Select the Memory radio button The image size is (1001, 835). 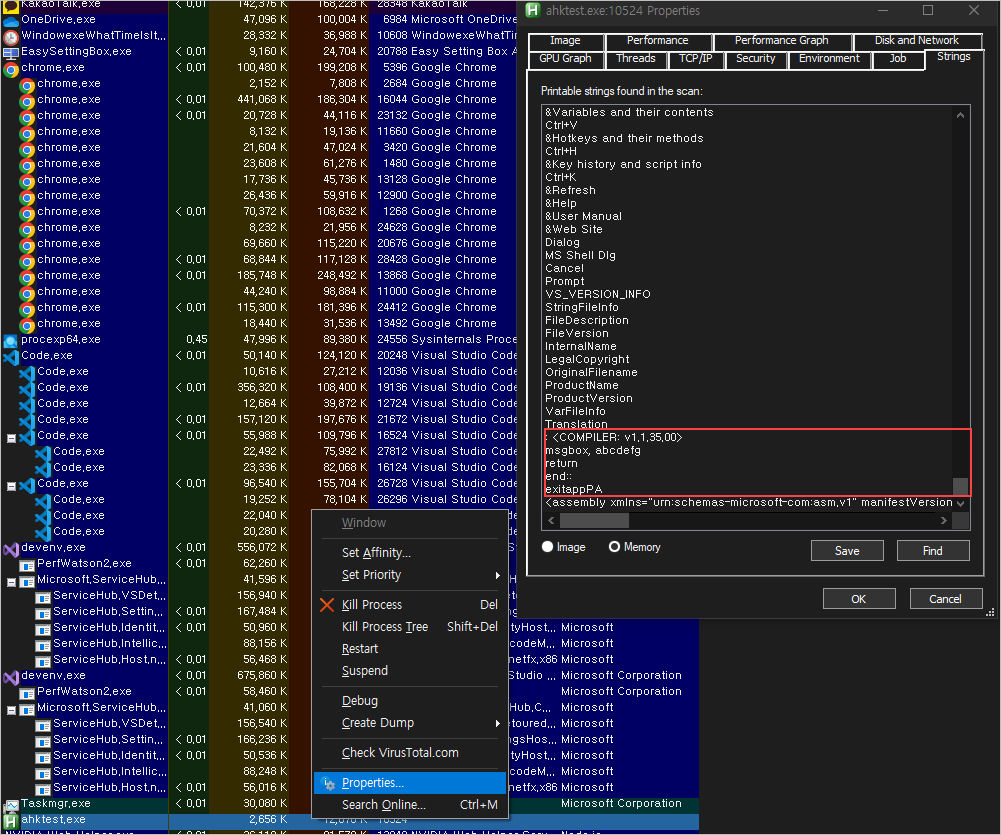[614, 547]
